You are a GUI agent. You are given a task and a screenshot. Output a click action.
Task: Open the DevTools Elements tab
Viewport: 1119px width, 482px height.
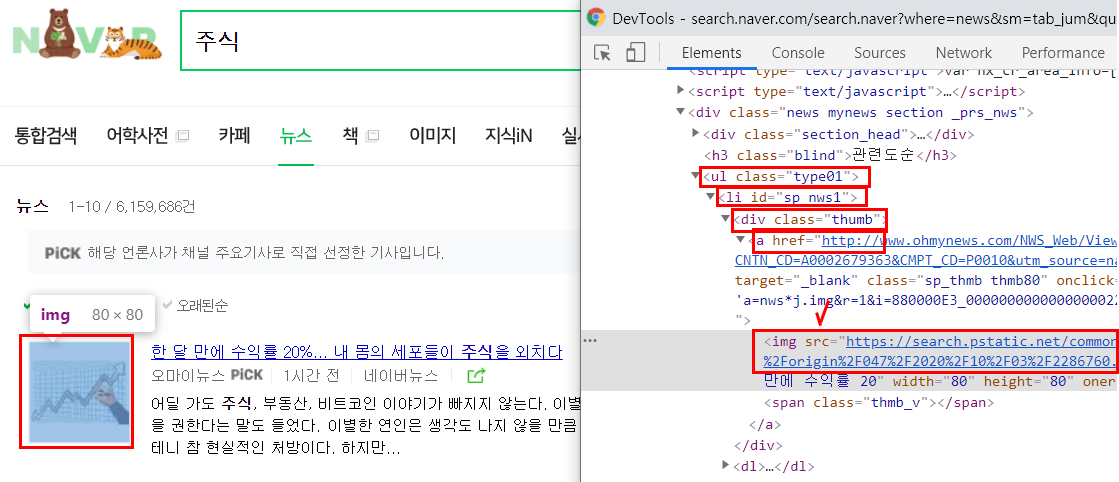(712, 53)
